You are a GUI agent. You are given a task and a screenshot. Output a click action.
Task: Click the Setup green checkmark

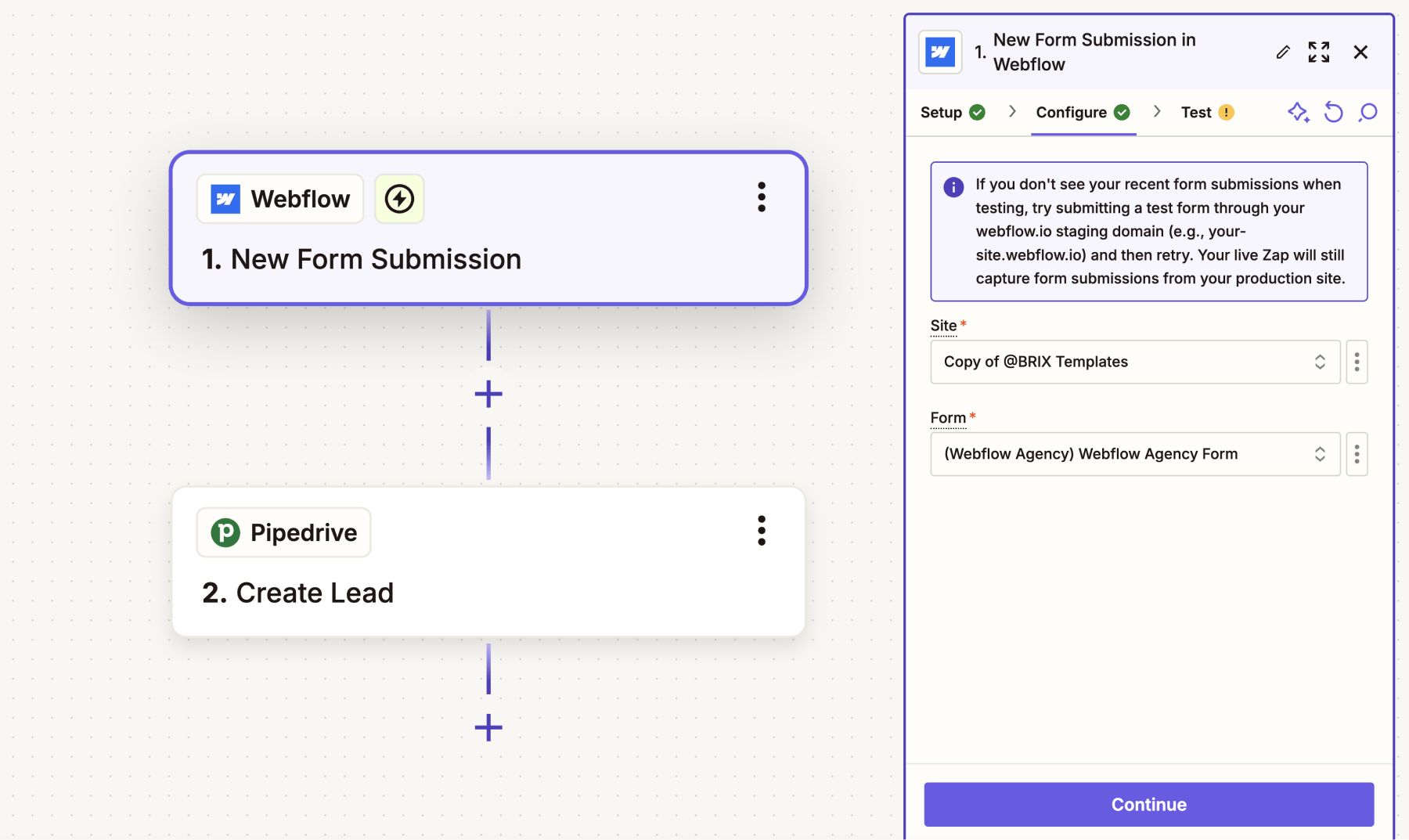[x=977, y=113]
